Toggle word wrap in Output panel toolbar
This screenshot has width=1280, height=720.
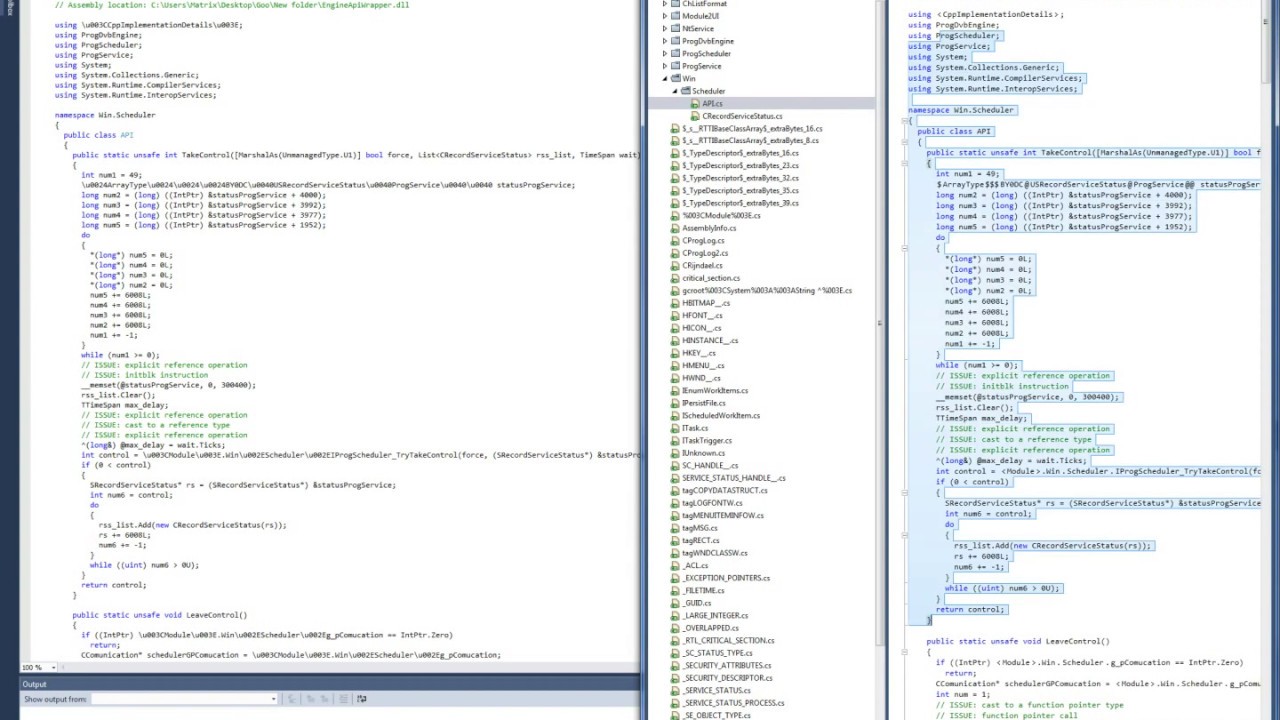click(x=361, y=699)
